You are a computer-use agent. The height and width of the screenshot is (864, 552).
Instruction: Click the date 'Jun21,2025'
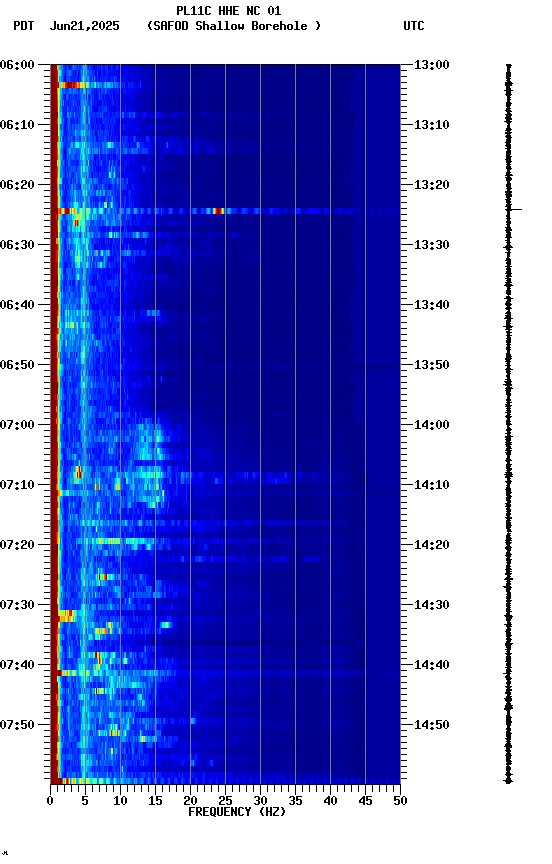point(84,26)
